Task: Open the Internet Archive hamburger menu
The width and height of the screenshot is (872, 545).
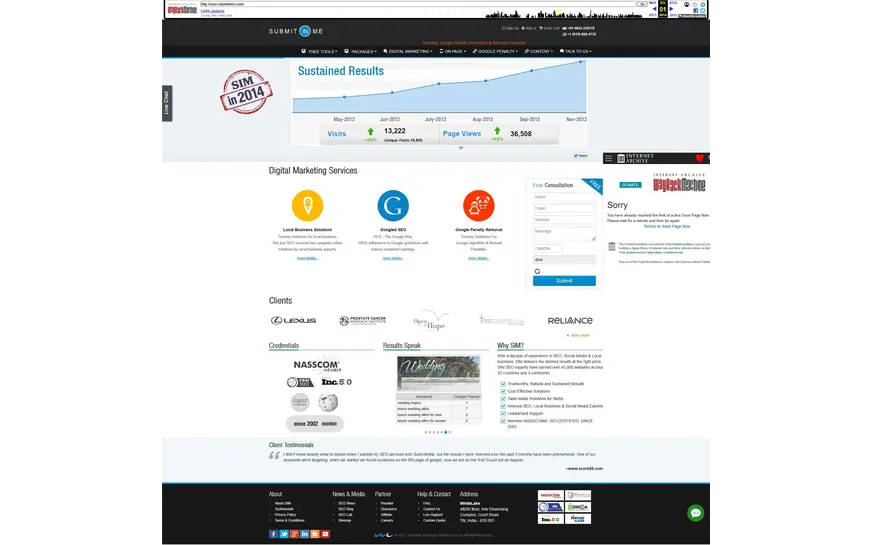Action: (x=608, y=158)
